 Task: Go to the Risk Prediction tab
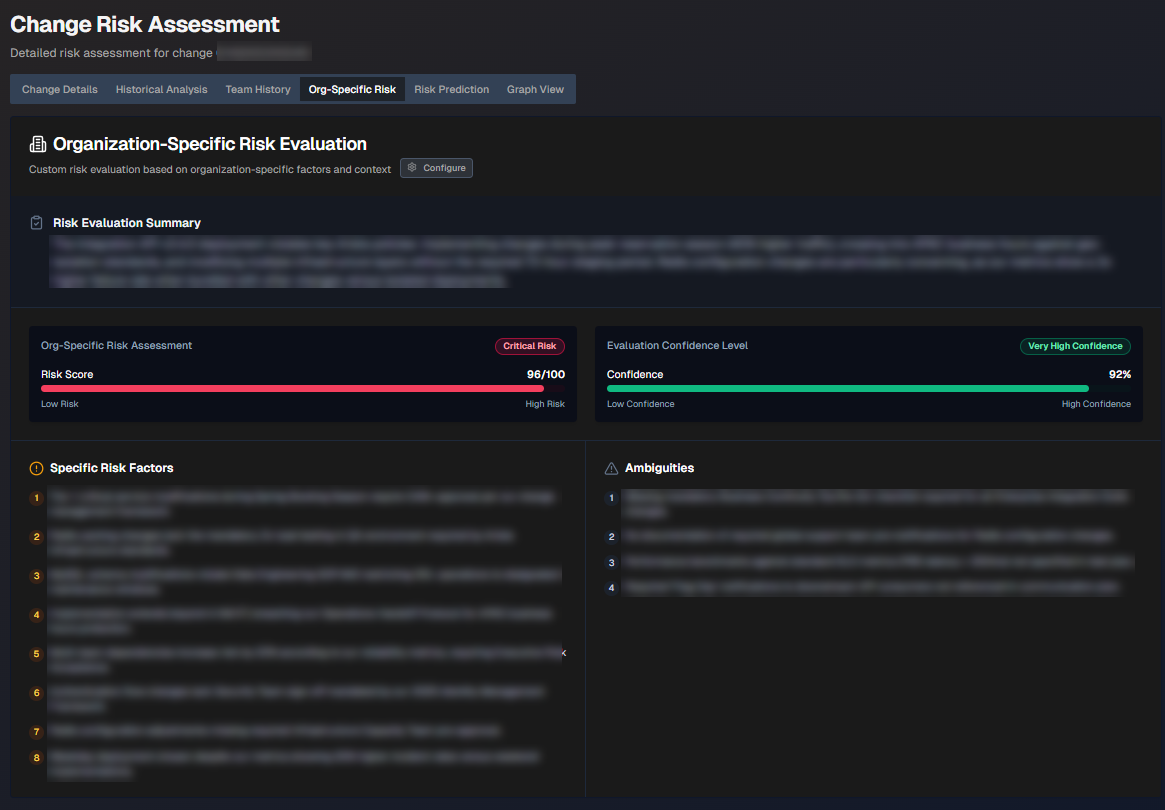452,89
